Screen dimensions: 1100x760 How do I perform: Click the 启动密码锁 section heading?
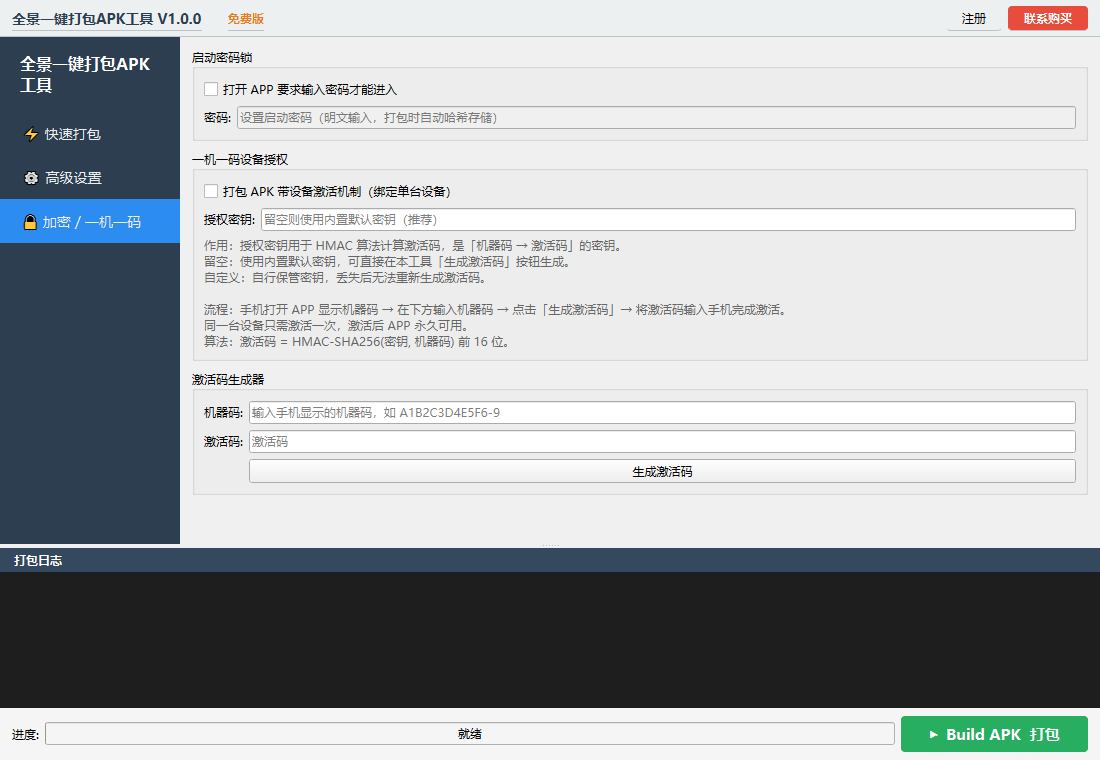222,58
